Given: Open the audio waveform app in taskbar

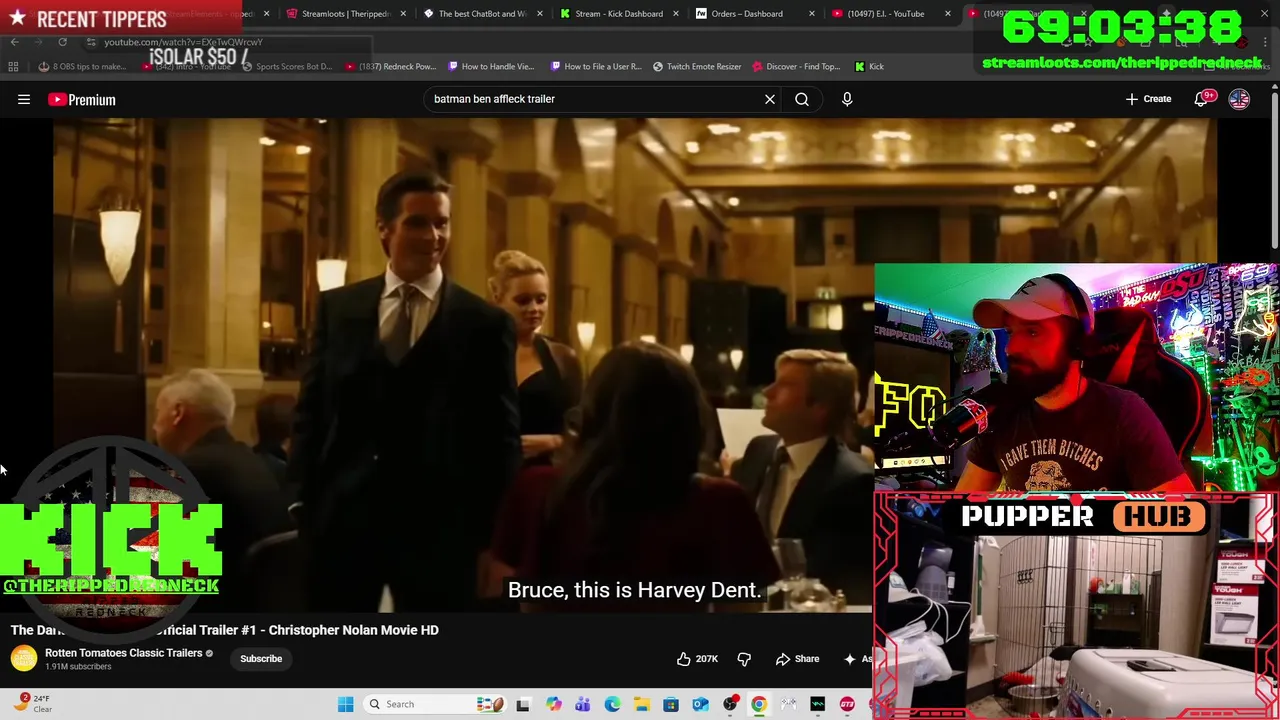Looking at the screenshot, I should 818,704.
